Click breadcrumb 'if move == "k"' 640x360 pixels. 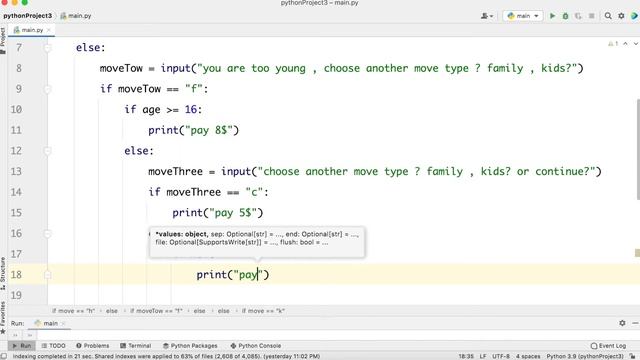tap(263, 311)
